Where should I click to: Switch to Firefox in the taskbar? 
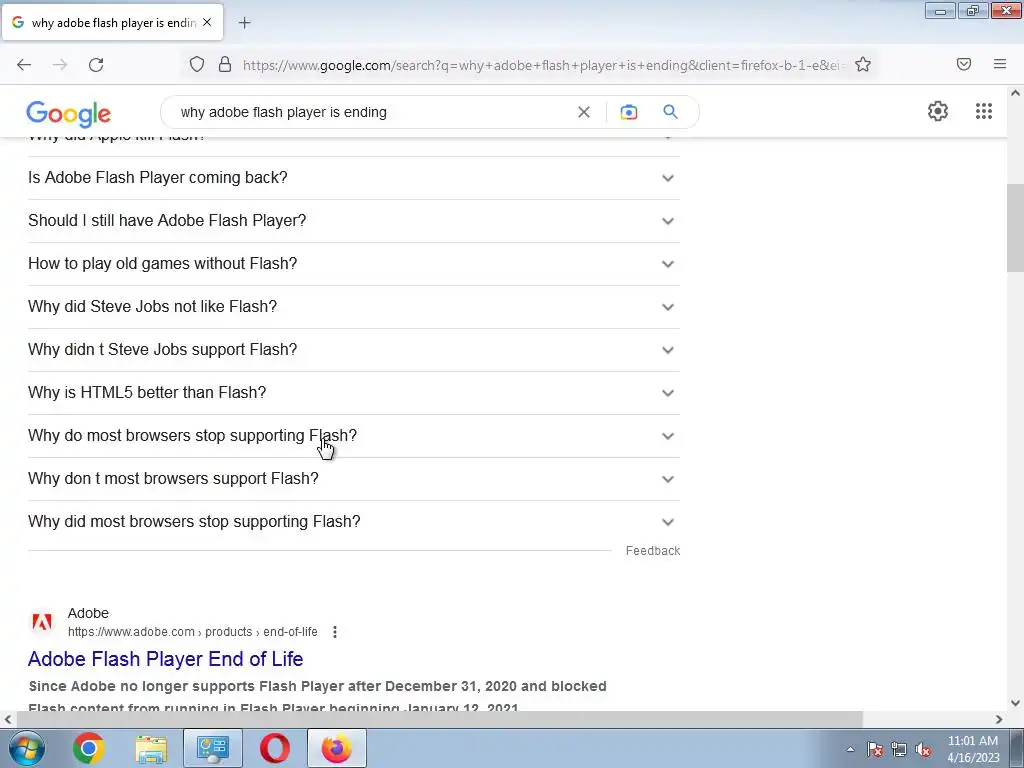pyautogui.click(x=337, y=748)
